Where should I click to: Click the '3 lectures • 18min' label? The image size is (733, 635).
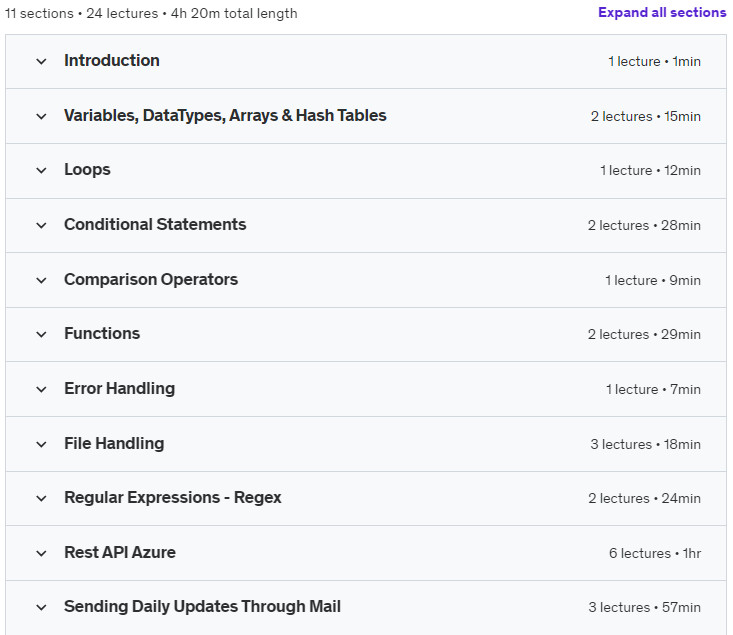[646, 444]
